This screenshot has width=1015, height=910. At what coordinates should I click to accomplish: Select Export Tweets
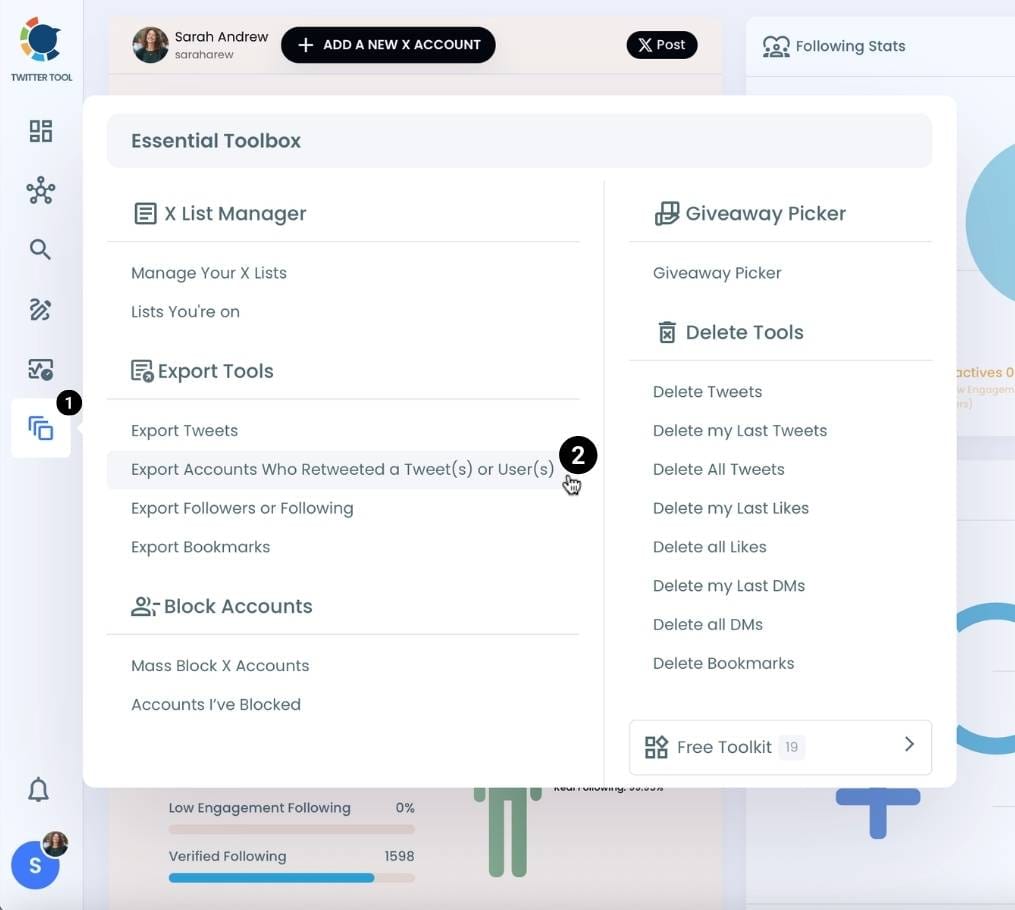(184, 430)
